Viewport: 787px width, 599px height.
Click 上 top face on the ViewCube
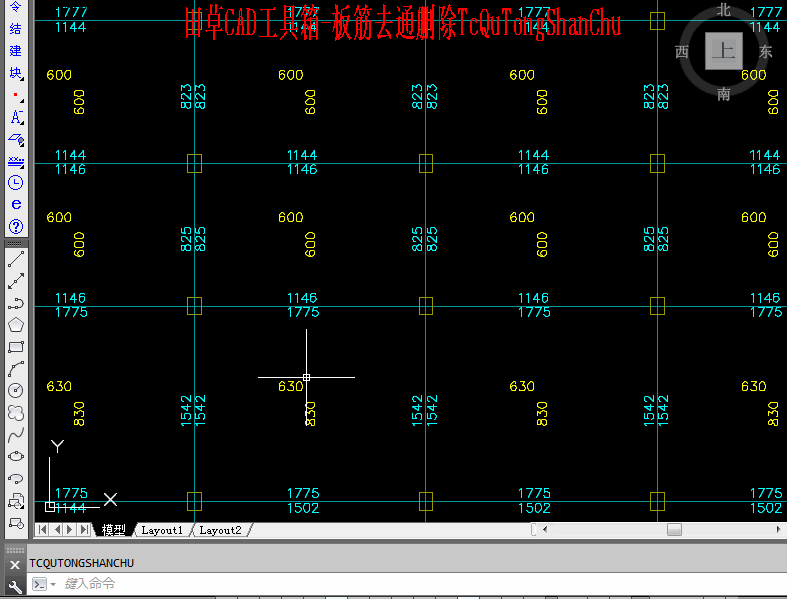pos(723,51)
